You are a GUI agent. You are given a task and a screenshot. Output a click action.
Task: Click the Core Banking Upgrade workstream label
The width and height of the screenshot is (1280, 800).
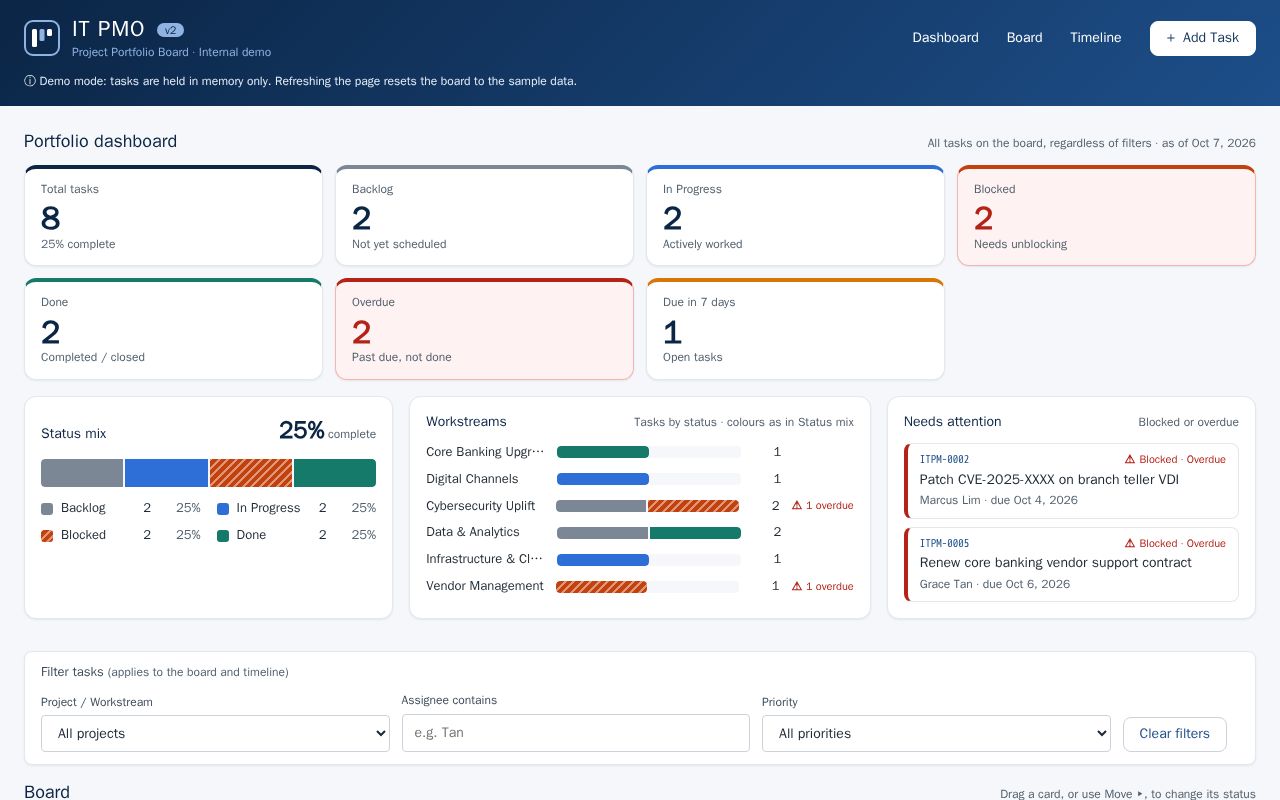coord(485,452)
